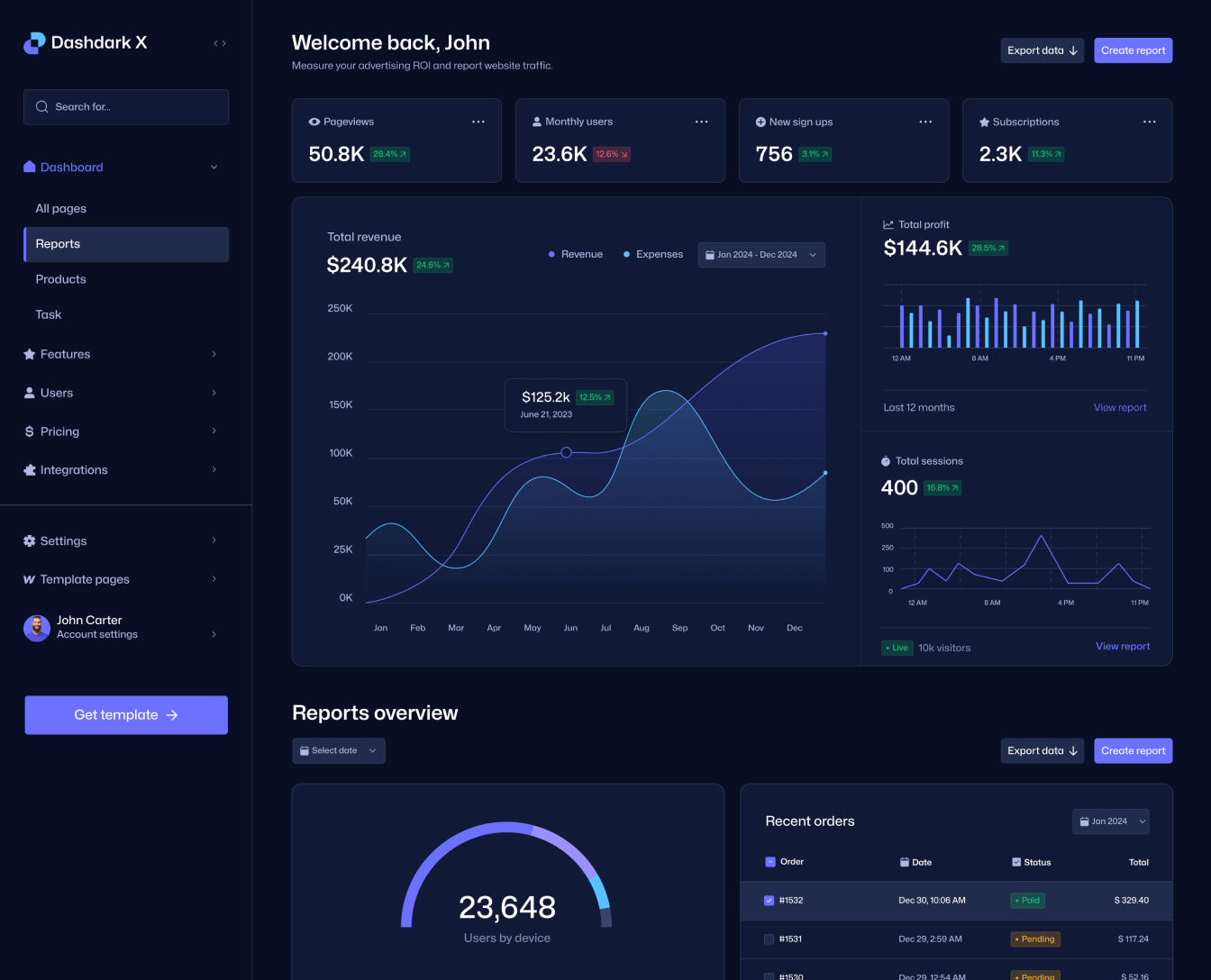The image size is (1211, 980).
Task: Click the Pageviews eye icon
Action: point(314,122)
